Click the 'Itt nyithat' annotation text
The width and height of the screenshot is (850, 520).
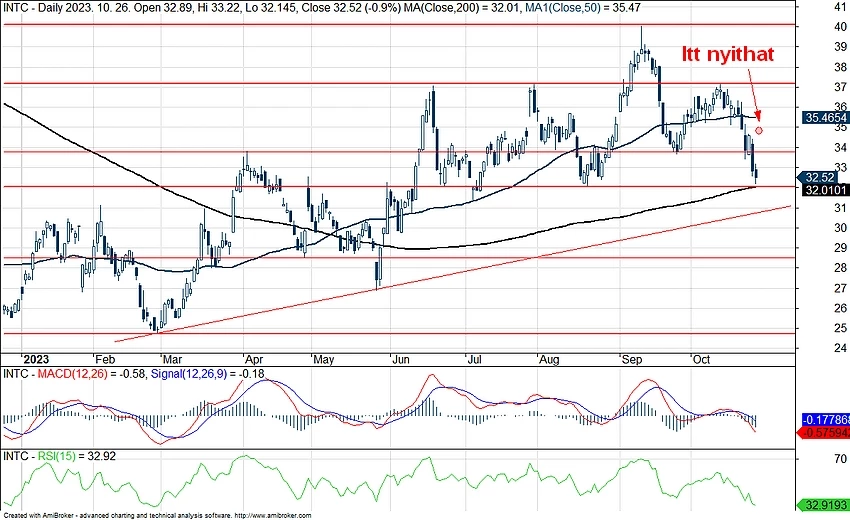(x=727, y=54)
